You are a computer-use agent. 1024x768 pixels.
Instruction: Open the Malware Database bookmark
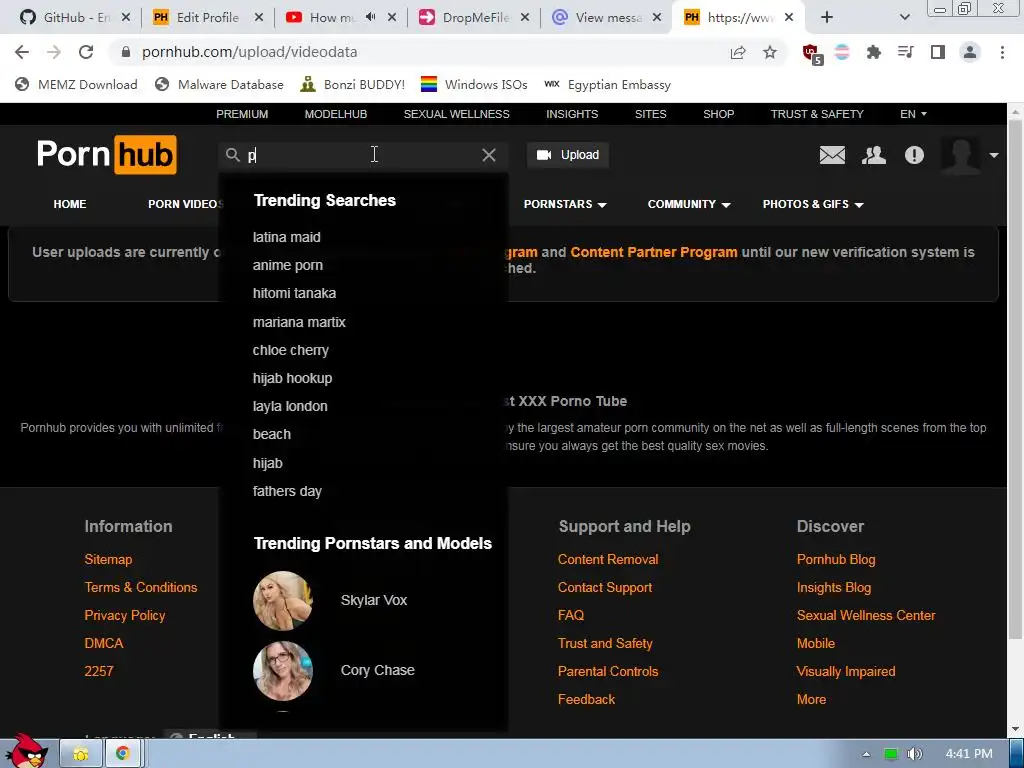coord(219,84)
